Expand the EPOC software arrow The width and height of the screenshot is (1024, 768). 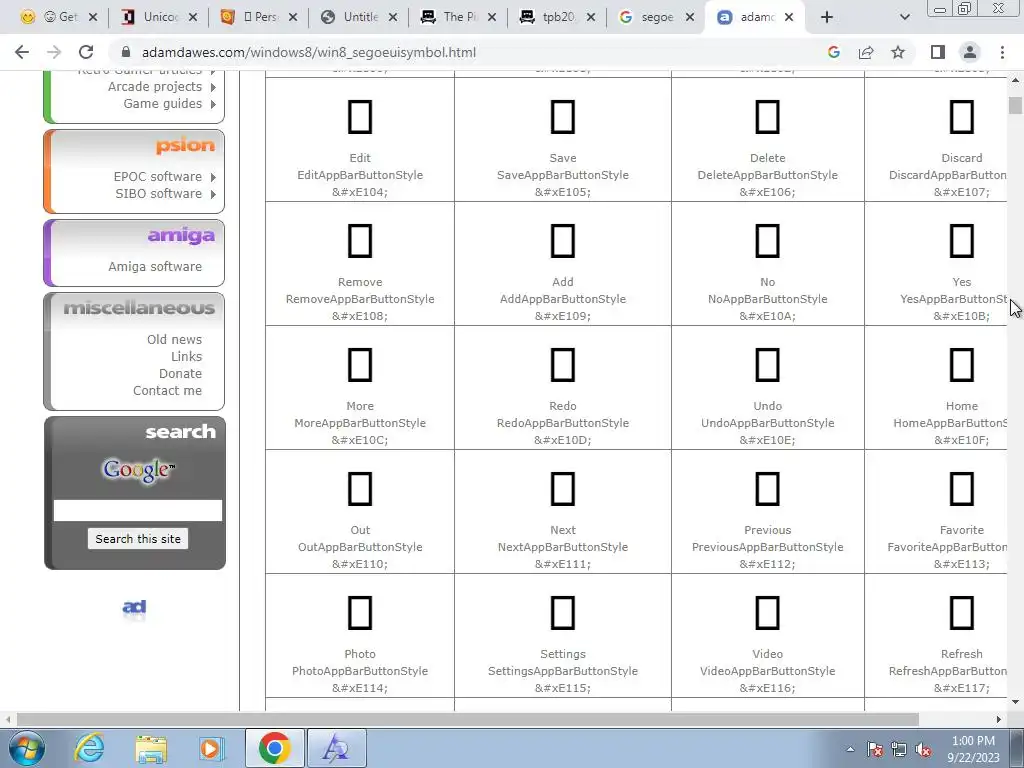click(x=213, y=177)
